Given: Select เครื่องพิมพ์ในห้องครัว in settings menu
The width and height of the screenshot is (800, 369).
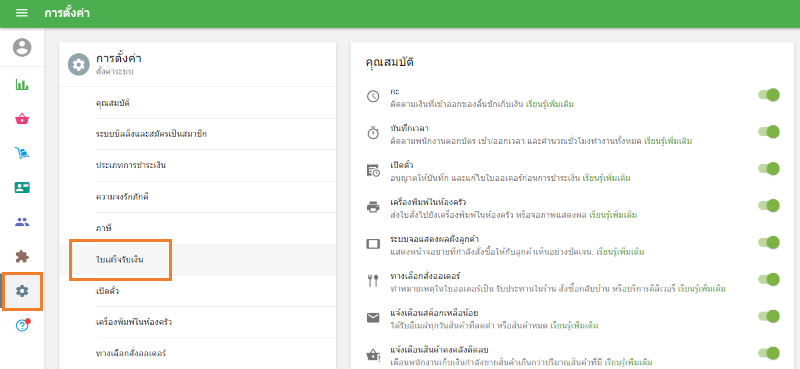Looking at the screenshot, I should 197,323.
